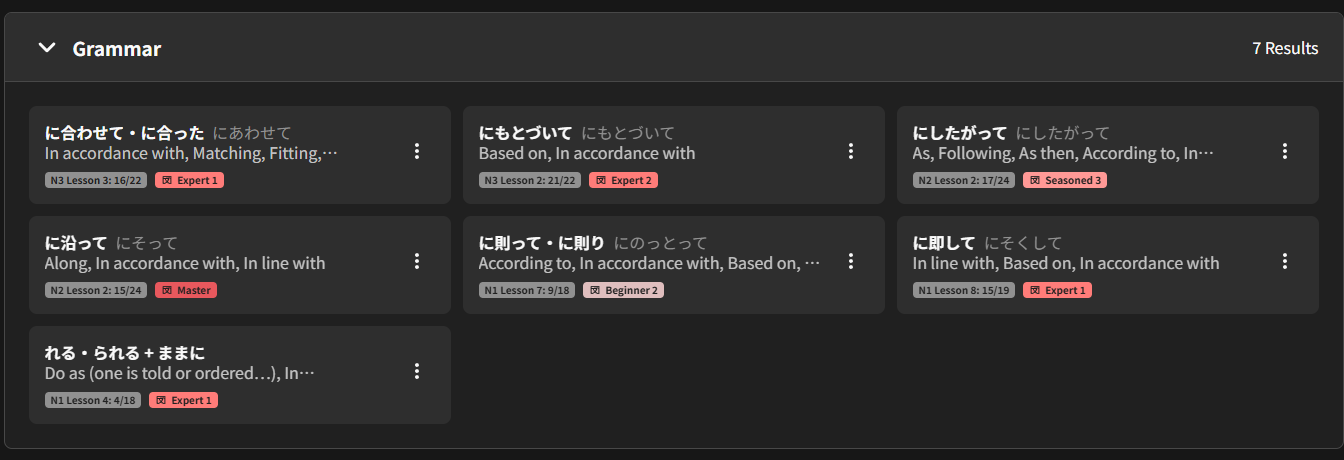Select the N1 Lesson 7: 9/18 tag
Viewport: 1344px width, 460px height.
pyautogui.click(x=527, y=290)
